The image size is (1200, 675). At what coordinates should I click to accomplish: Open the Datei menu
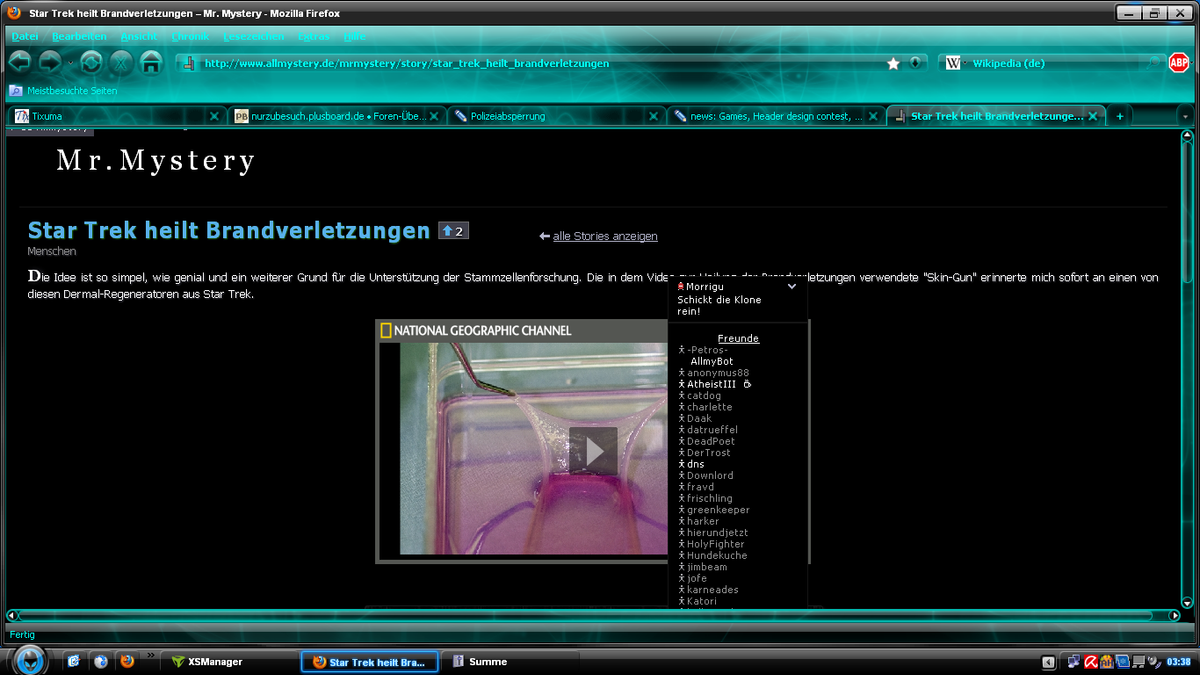[25, 36]
